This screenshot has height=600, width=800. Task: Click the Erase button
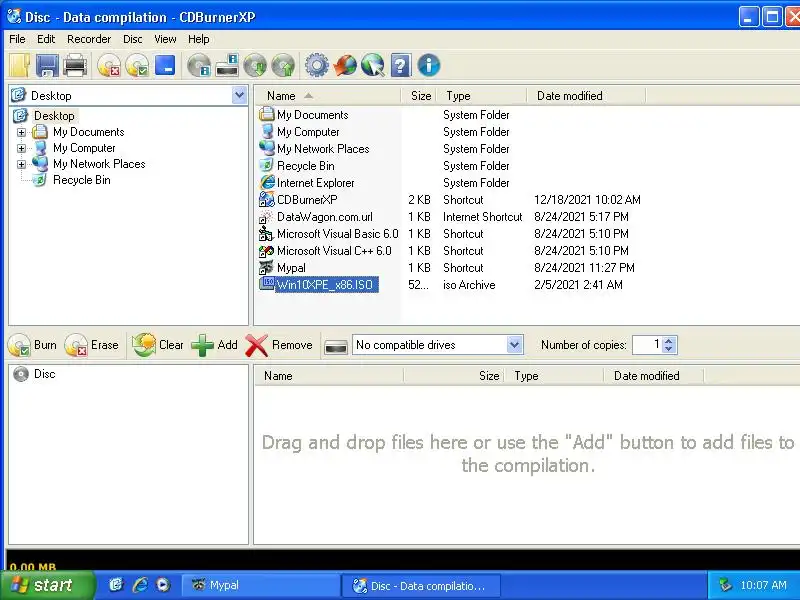point(92,345)
